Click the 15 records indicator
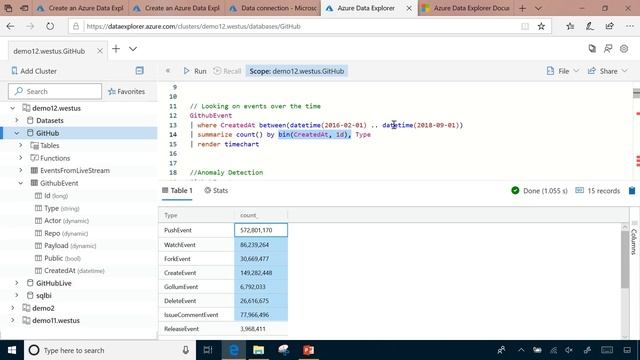 pos(598,191)
